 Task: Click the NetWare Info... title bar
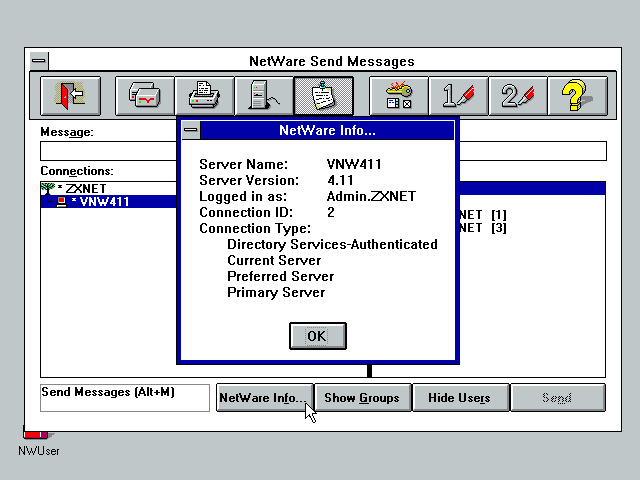coord(327,130)
